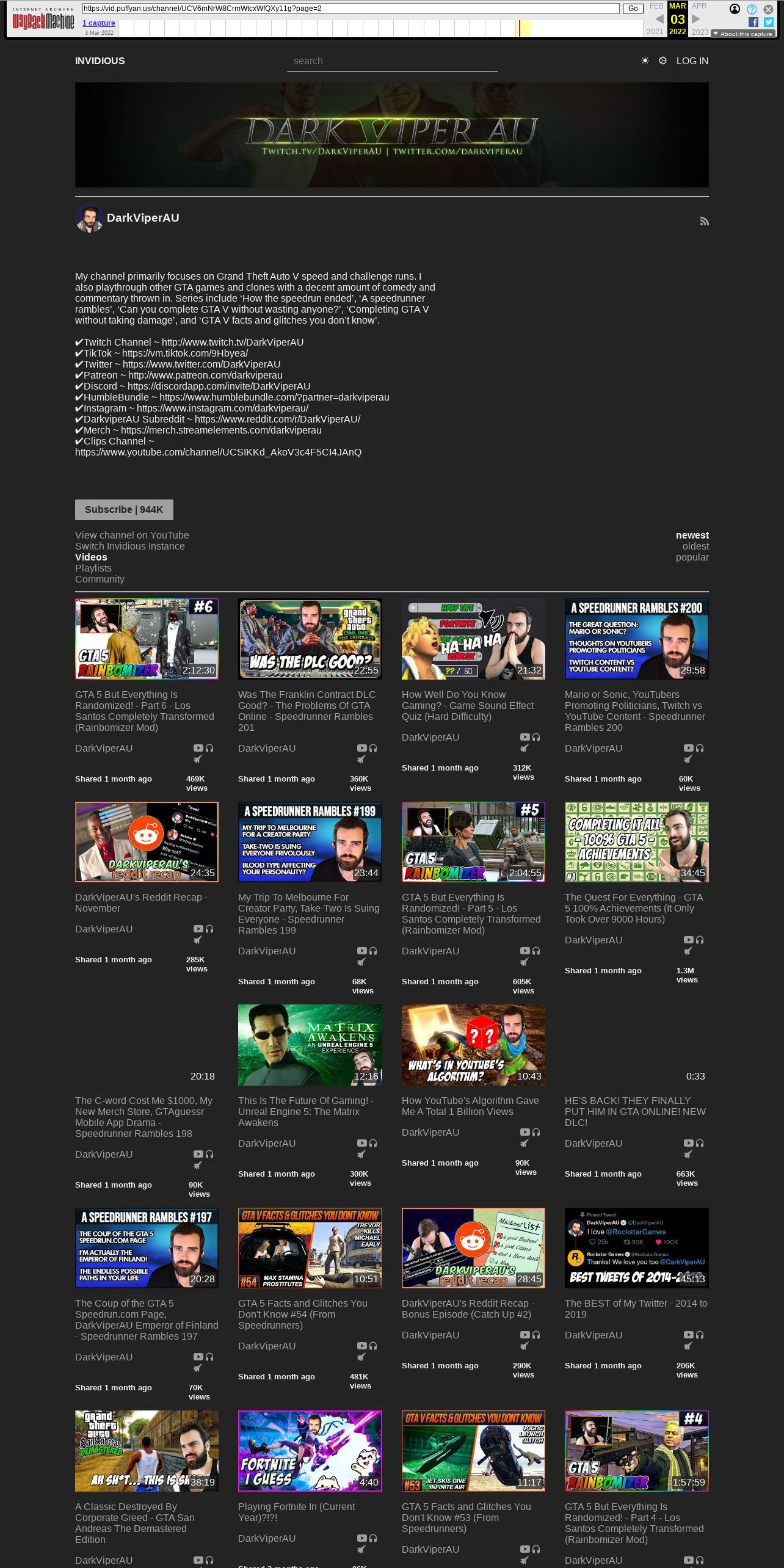
Task: Watch Facts and Glitches #54 on YouTube icon
Action: tap(361, 1346)
